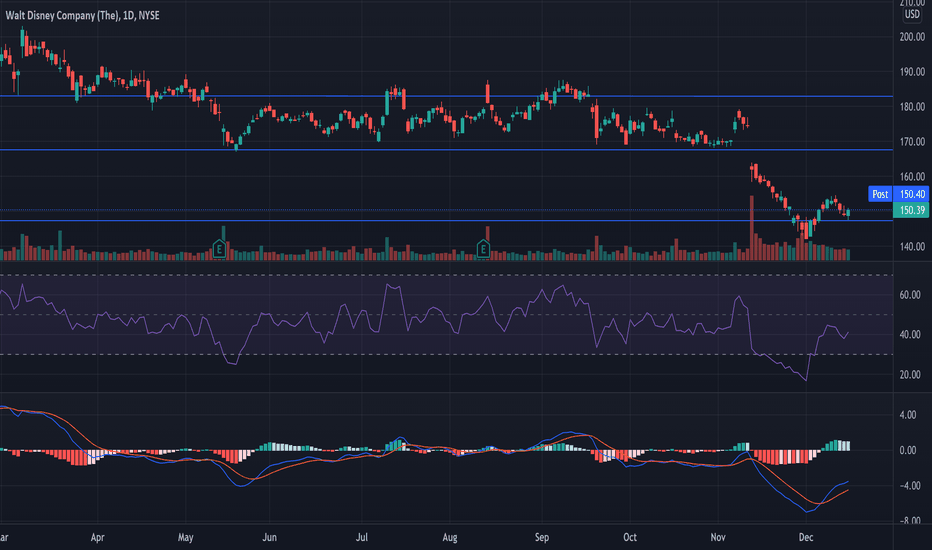Viewport: 932px width, 550px height.
Task: Select the horizontal line near 183 price
Action: point(446,96)
